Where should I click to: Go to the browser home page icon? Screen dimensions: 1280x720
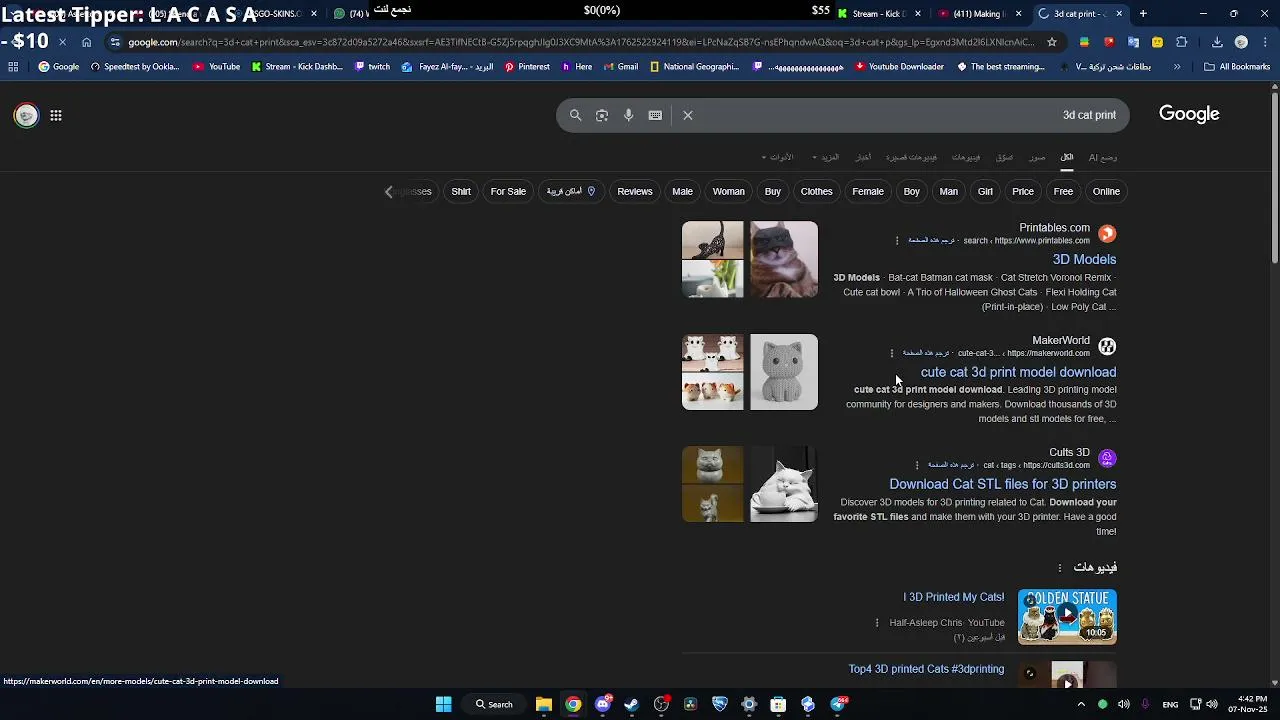pyautogui.click(x=86, y=42)
